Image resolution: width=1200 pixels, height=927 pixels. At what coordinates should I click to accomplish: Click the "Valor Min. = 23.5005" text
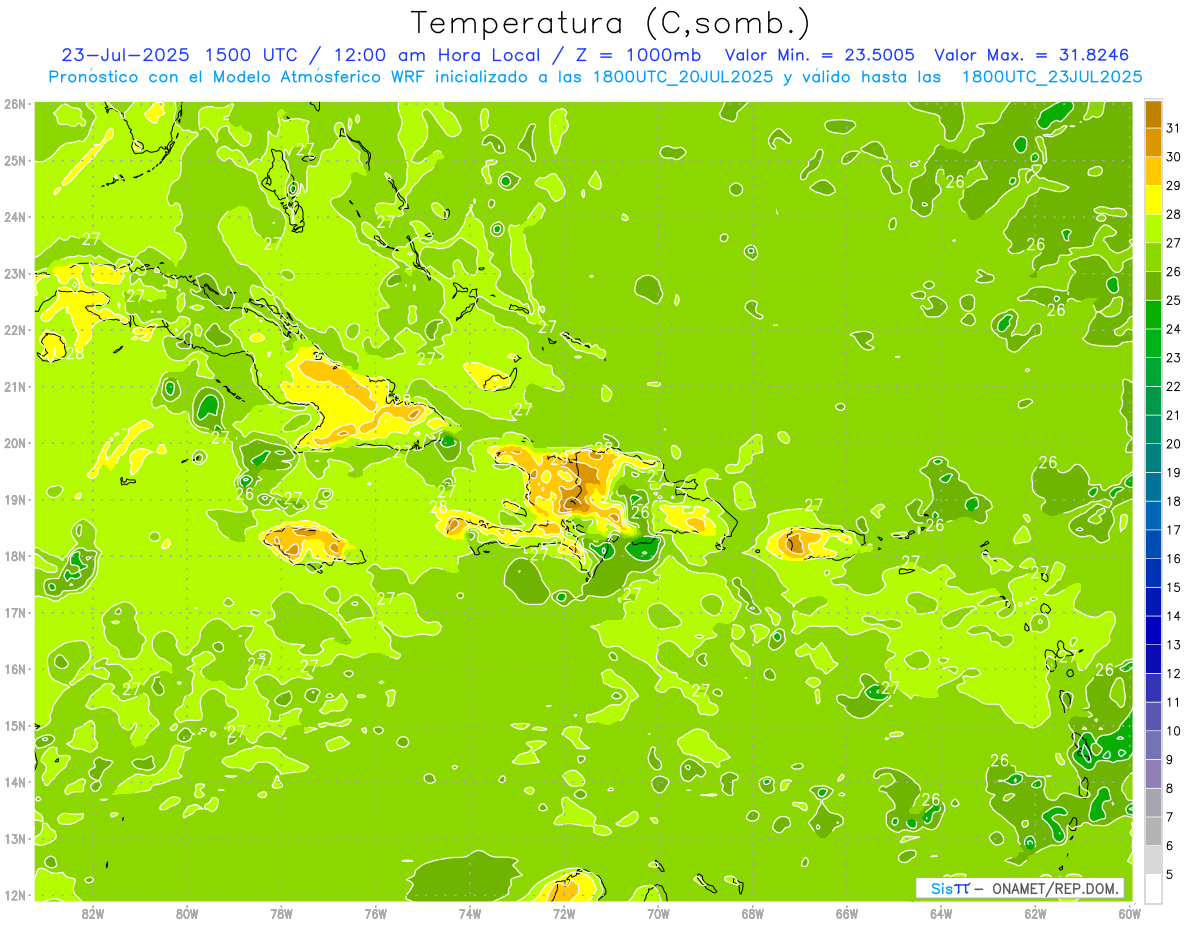pyautogui.click(x=819, y=55)
